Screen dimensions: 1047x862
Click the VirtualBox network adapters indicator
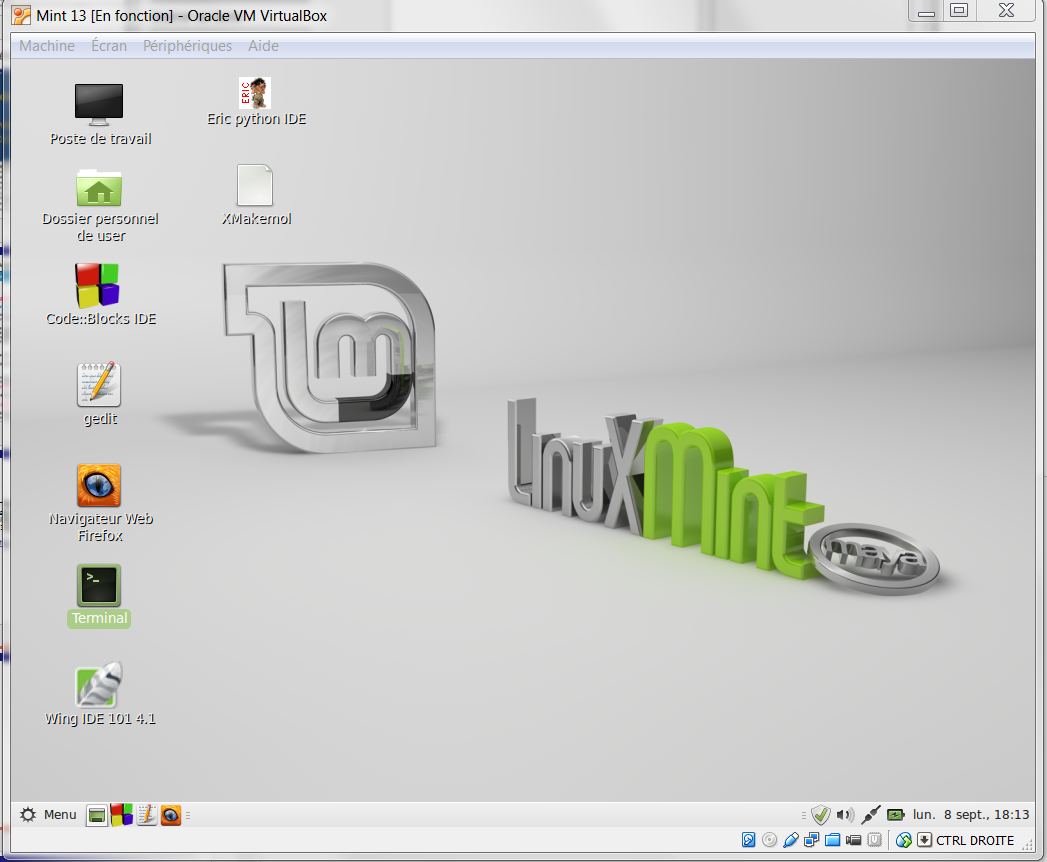click(811, 840)
